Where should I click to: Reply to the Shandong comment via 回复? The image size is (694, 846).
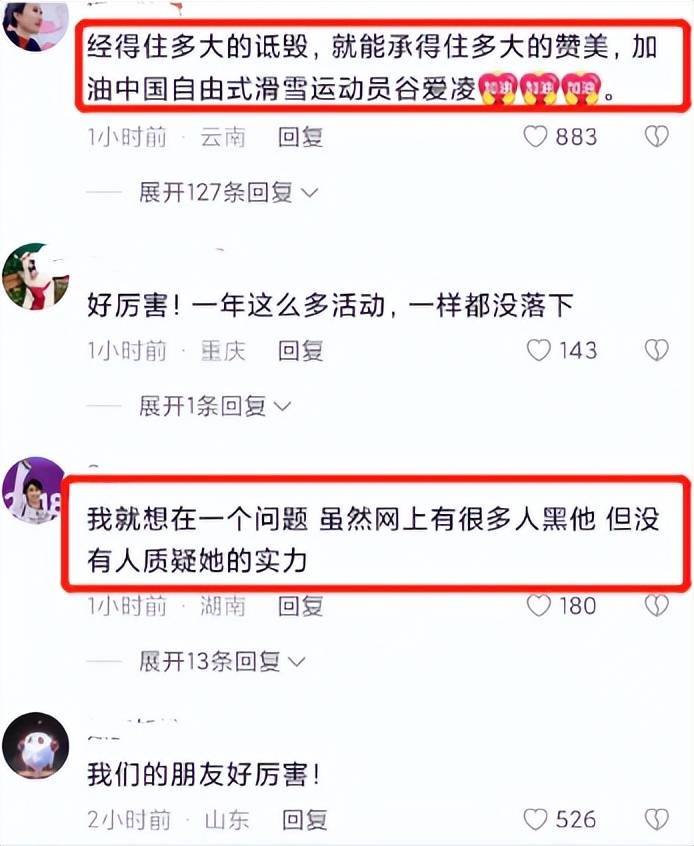click(304, 820)
